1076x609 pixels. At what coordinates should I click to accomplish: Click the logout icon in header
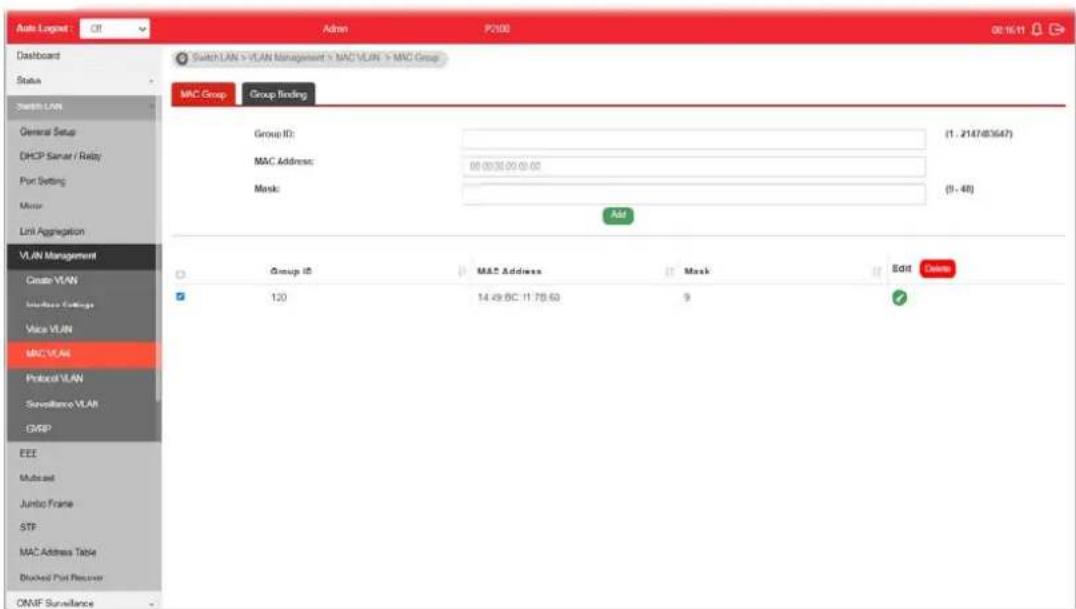point(1057,29)
